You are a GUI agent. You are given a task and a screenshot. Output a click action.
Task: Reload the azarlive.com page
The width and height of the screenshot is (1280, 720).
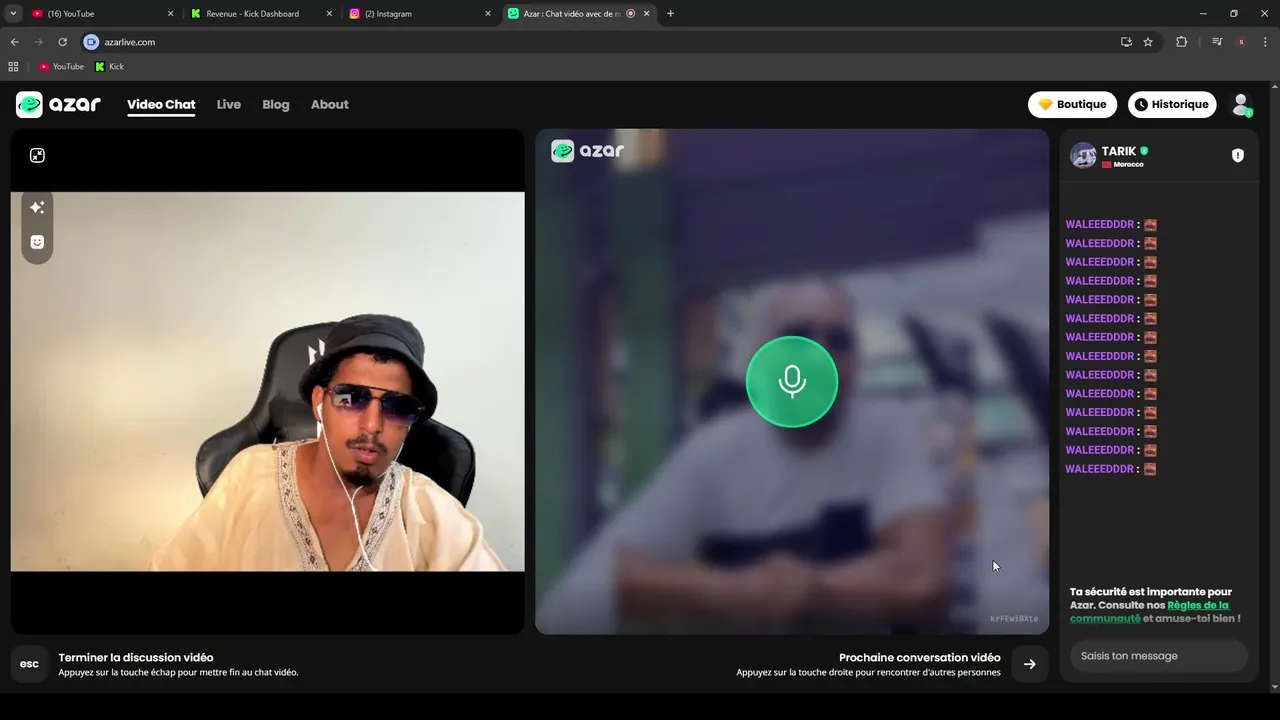(62, 42)
